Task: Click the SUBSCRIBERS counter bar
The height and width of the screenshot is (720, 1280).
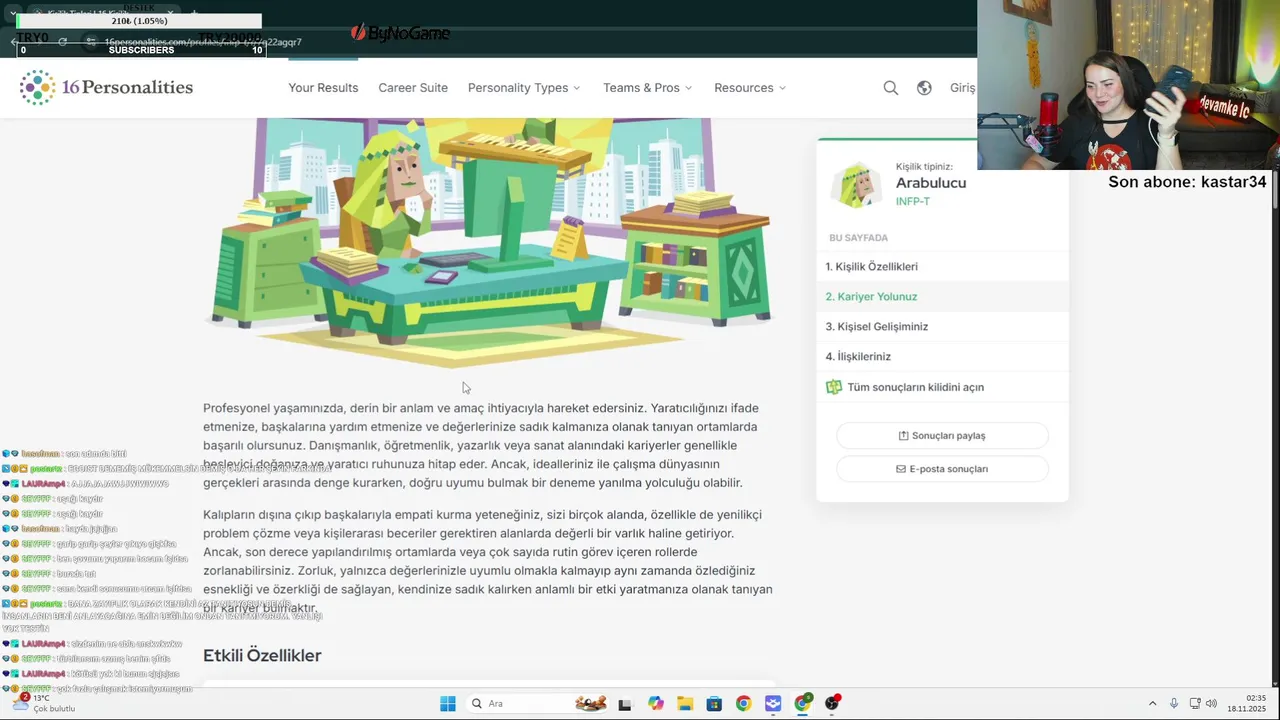Action: (141, 50)
